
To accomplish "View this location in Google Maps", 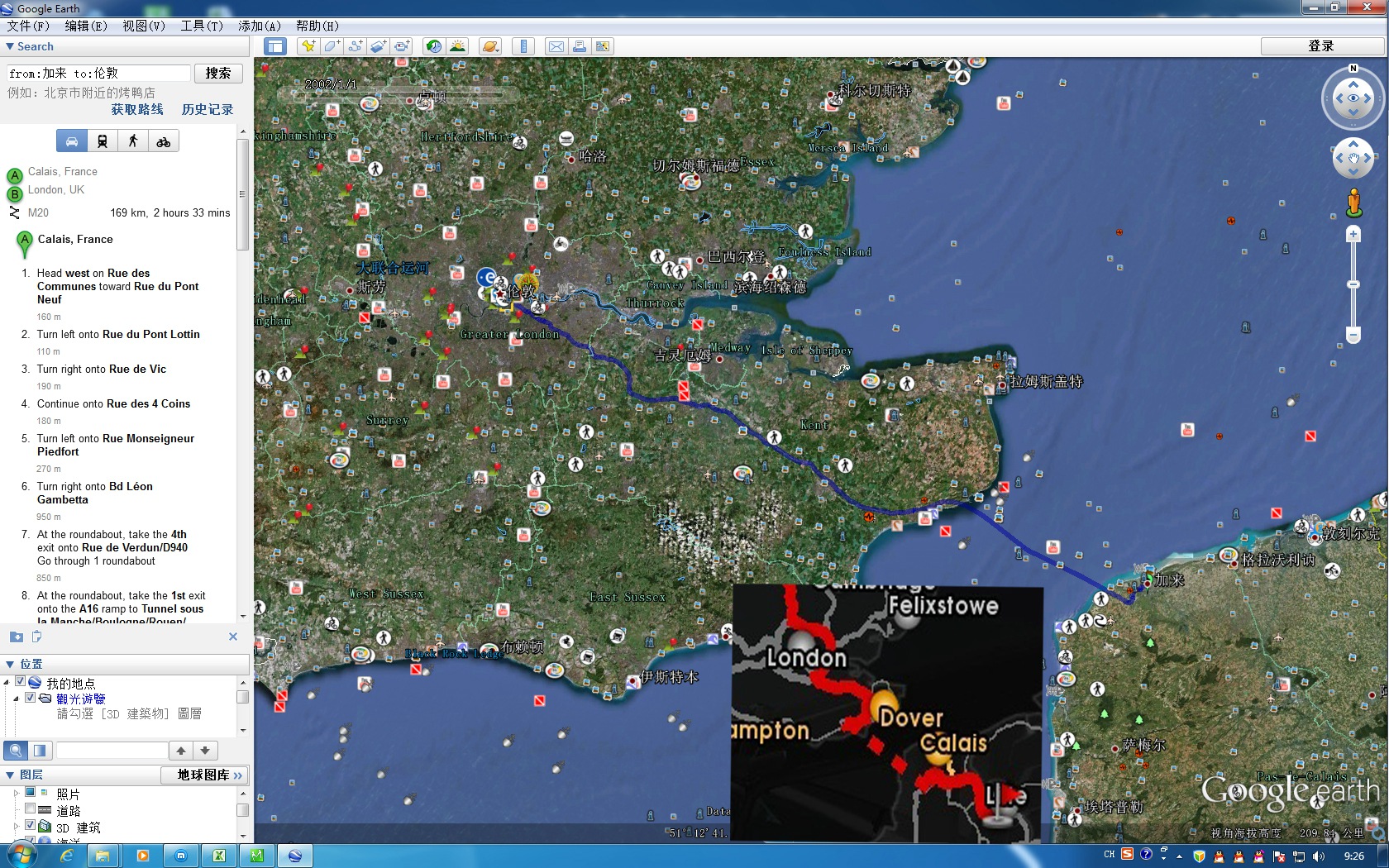I will [603, 46].
